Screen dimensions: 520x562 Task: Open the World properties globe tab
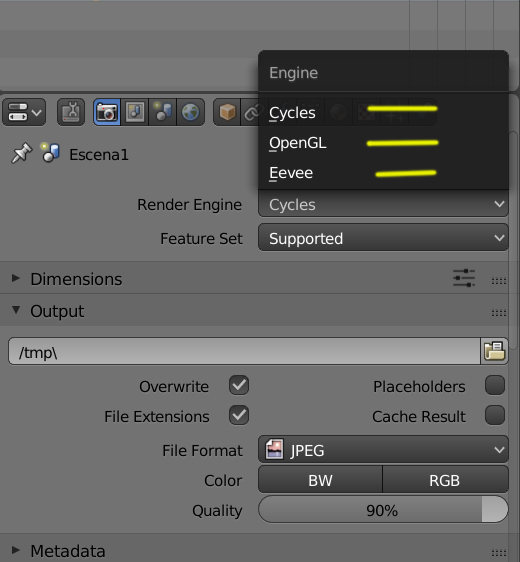point(190,112)
